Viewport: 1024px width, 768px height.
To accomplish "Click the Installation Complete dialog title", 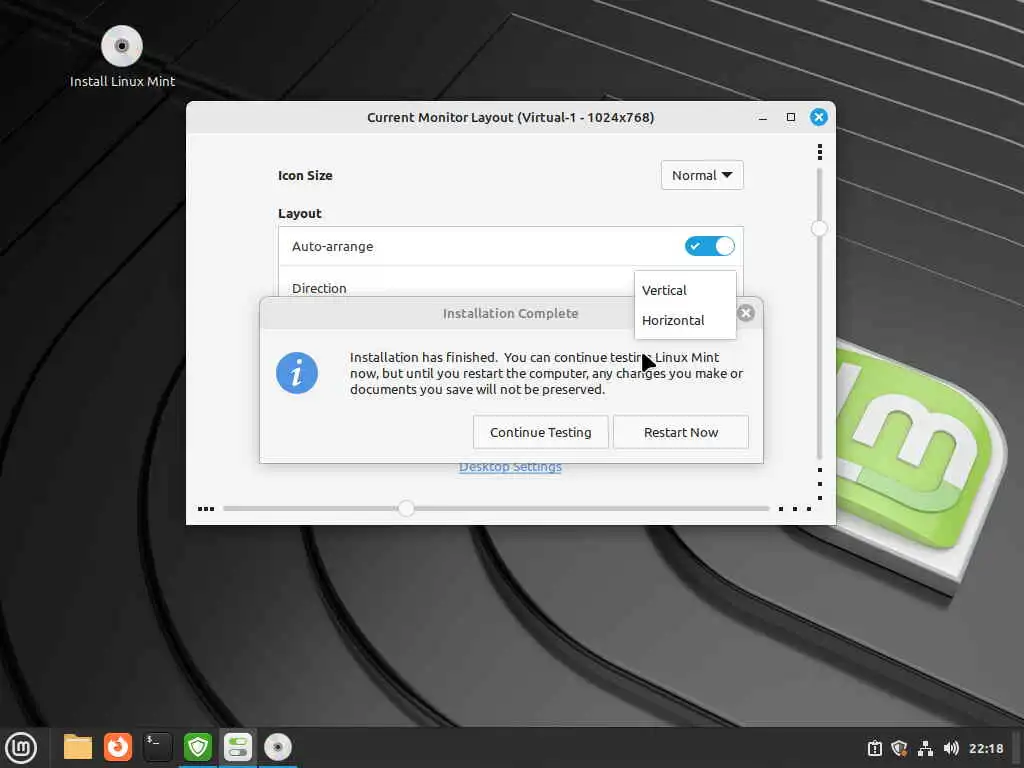I will pos(510,313).
